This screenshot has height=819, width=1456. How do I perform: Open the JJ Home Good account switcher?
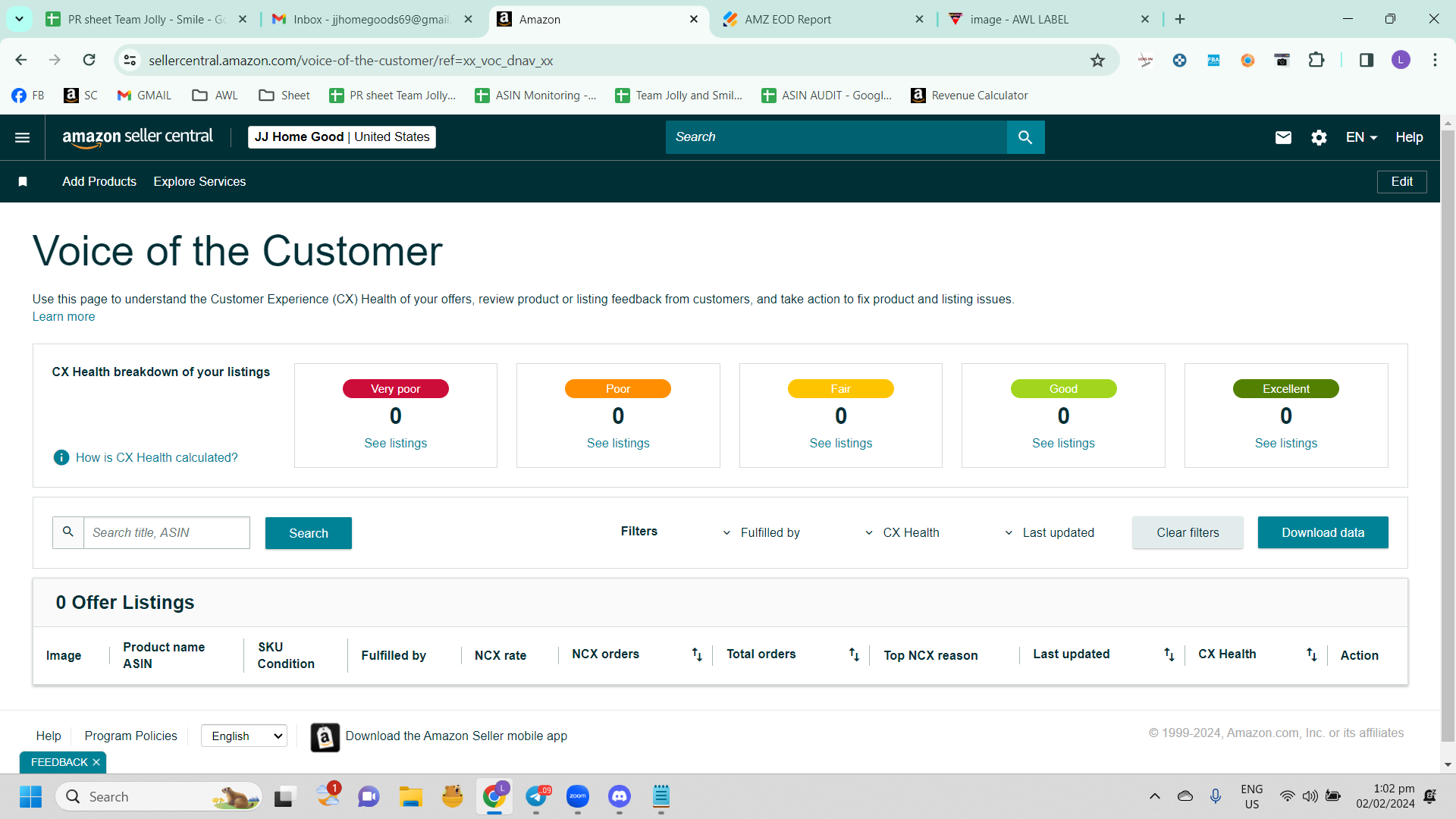(342, 137)
